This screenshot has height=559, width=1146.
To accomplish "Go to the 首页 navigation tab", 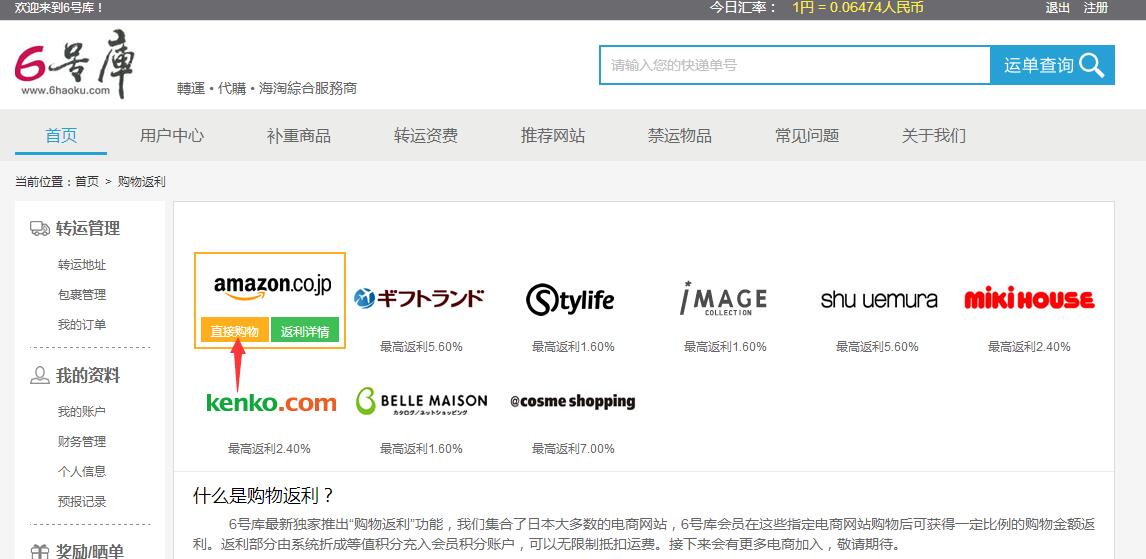I will coord(61,135).
